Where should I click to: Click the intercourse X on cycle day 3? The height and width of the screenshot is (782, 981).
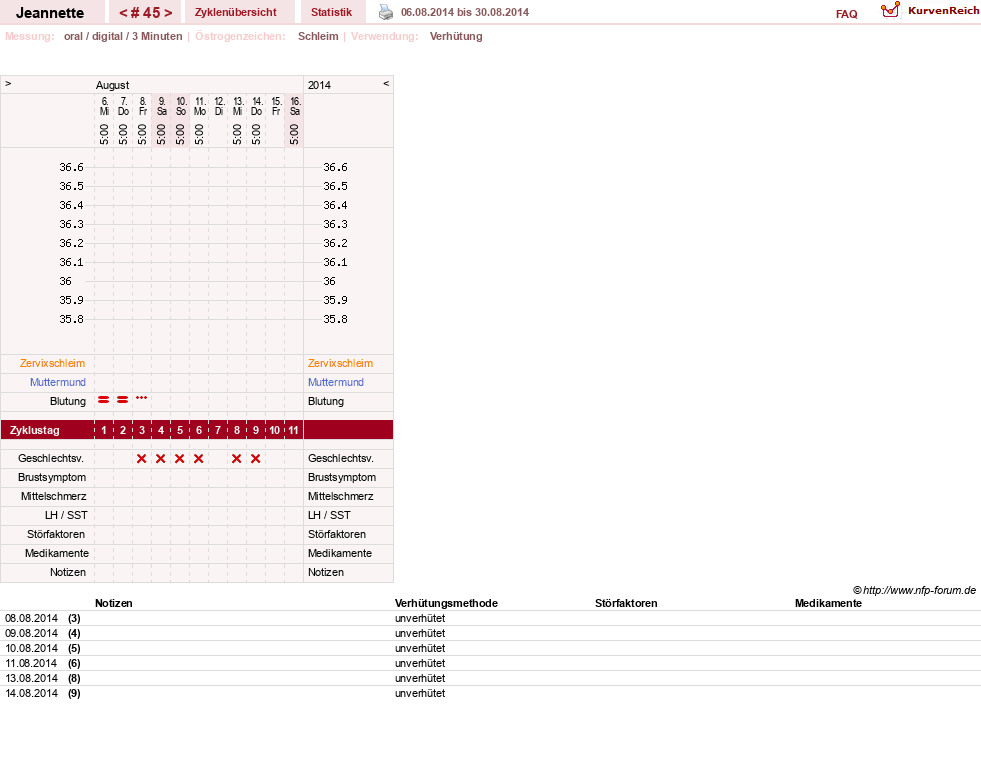point(142,459)
